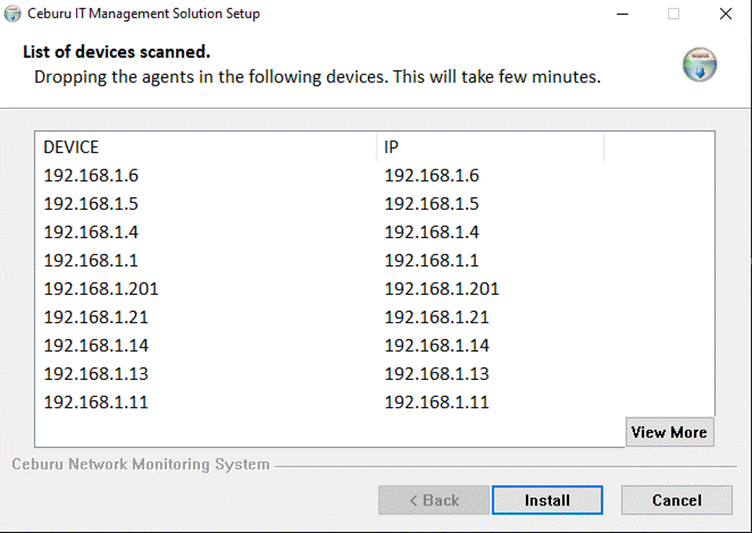Image resolution: width=752 pixels, height=533 pixels.
Task: Cancel the setup wizard
Action: 677,500
